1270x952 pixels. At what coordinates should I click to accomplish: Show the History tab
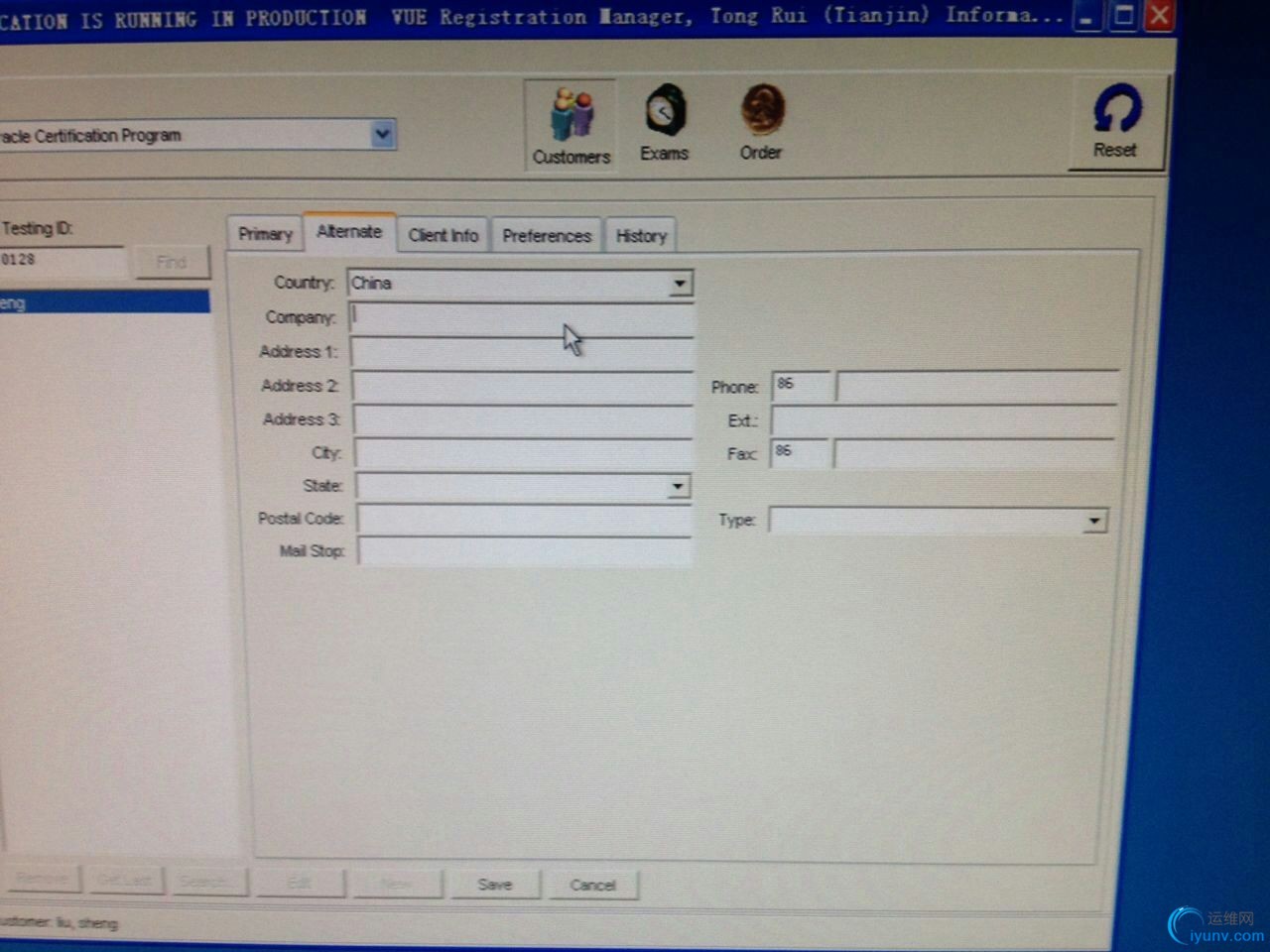(641, 236)
